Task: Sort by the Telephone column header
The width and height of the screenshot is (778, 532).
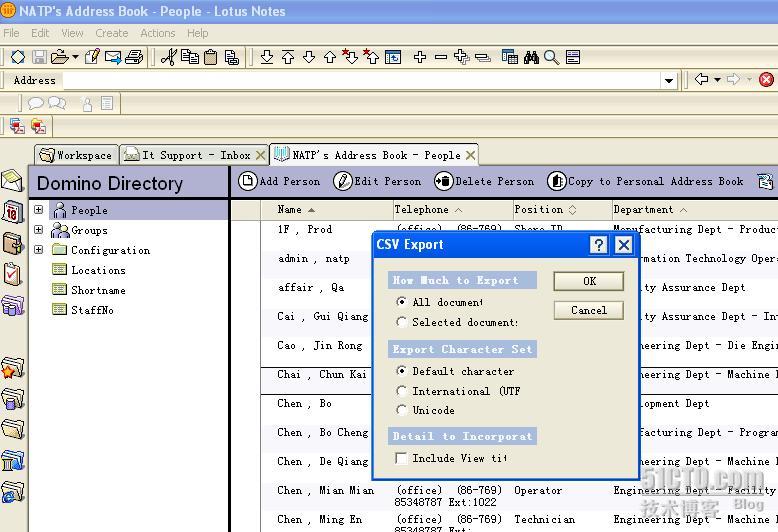Action: click(x=453, y=209)
